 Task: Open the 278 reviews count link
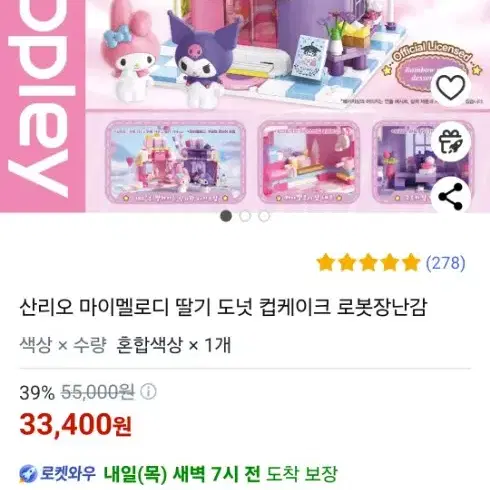coord(446,263)
